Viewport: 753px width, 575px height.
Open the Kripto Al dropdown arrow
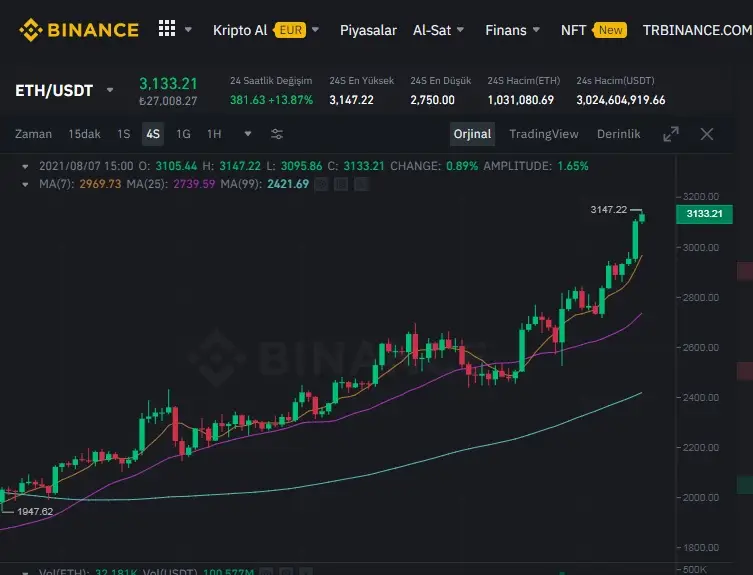tap(315, 30)
